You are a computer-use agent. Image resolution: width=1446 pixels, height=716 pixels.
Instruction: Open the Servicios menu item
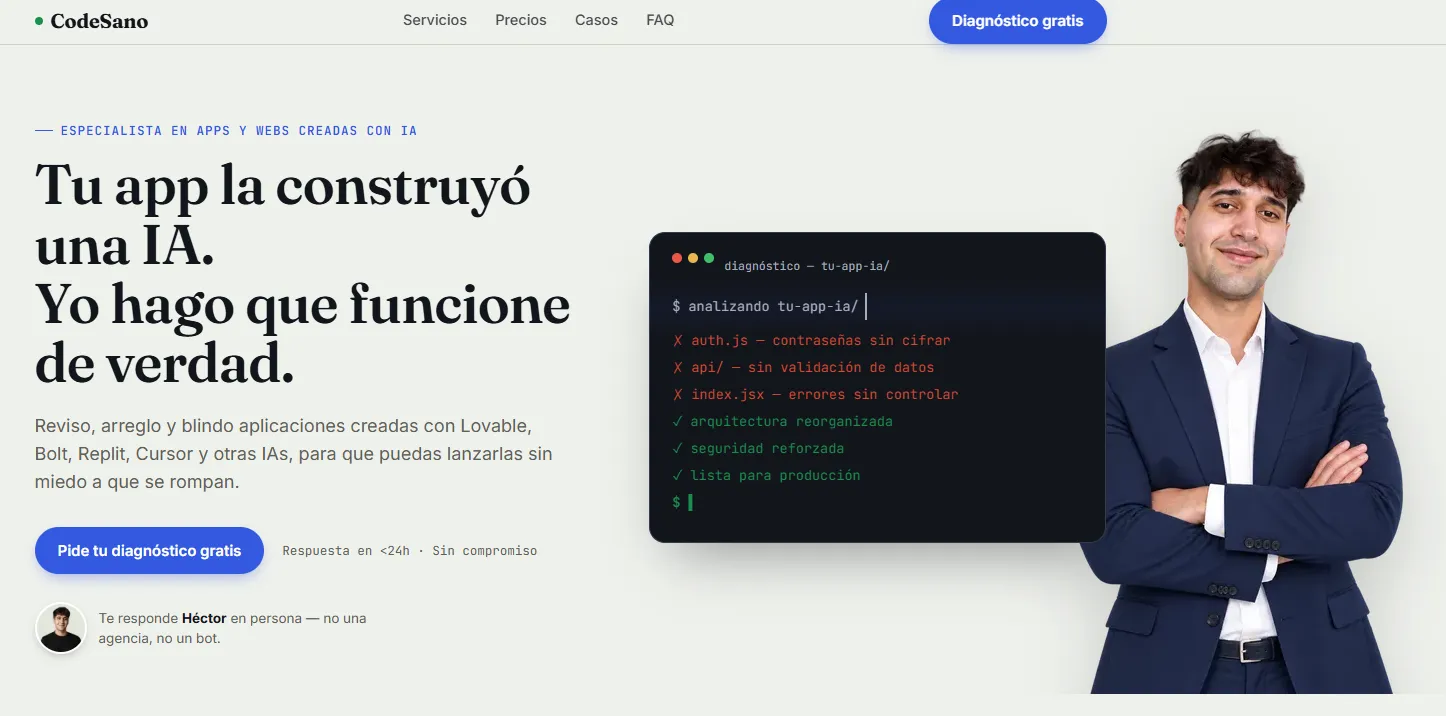coord(435,20)
